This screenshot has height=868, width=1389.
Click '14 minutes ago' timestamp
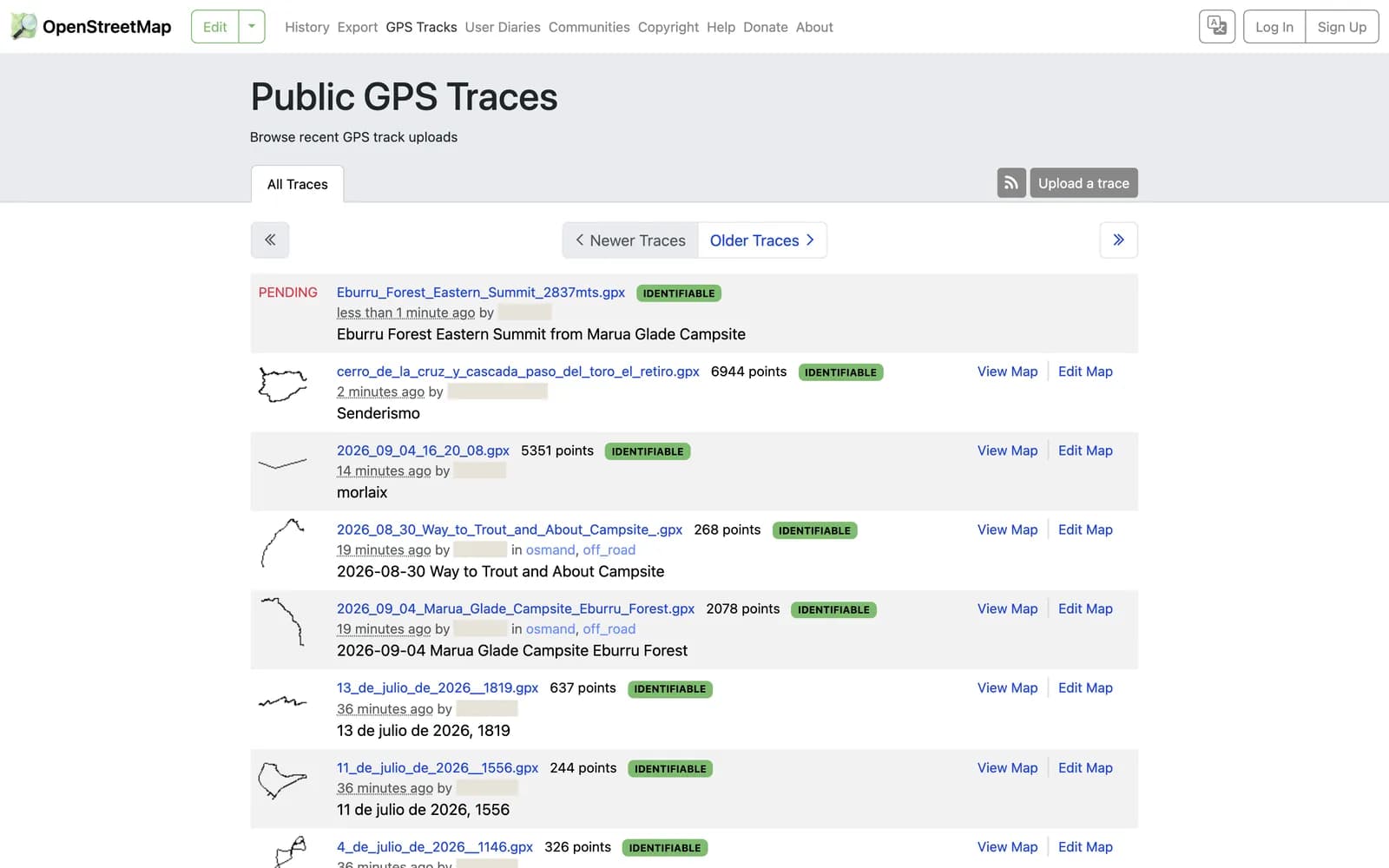click(x=384, y=470)
